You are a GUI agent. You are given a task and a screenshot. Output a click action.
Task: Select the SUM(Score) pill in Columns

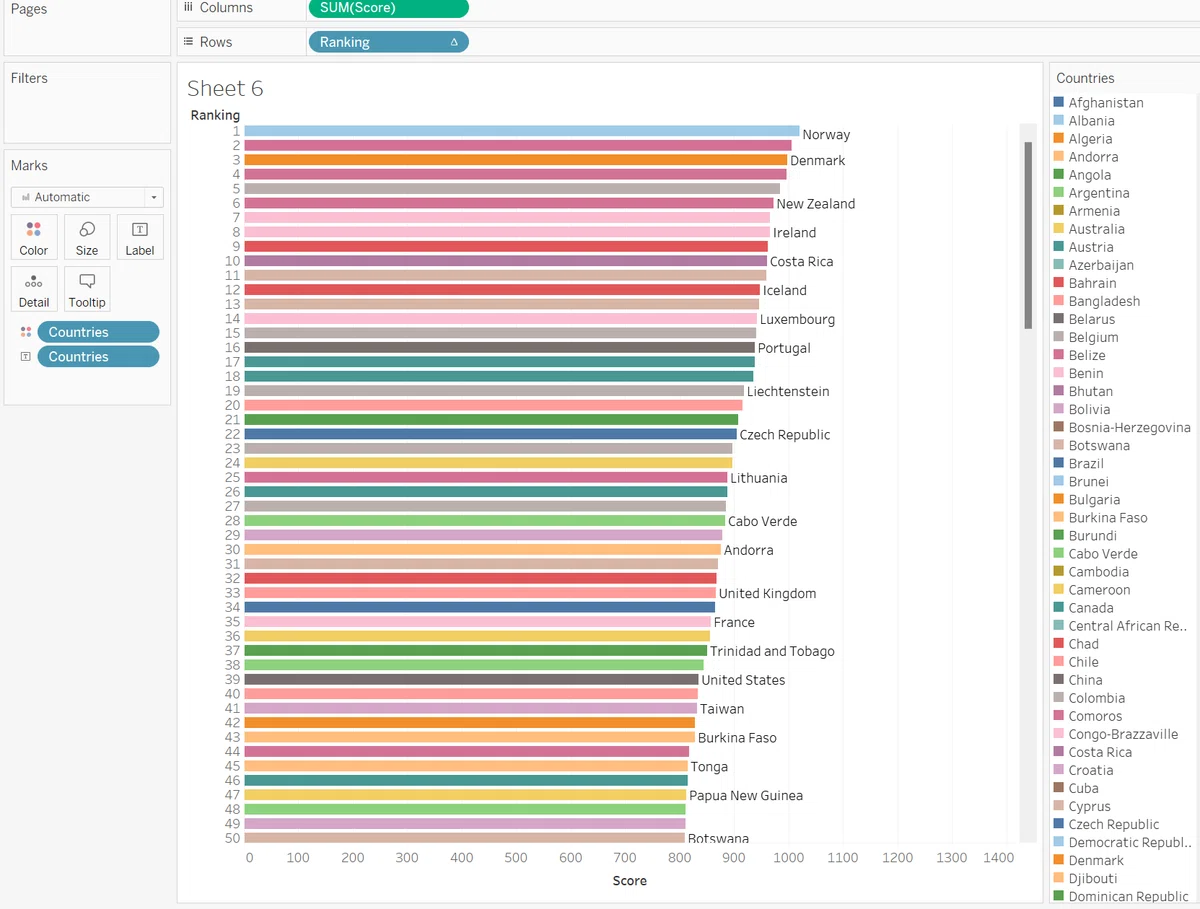[388, 8]
